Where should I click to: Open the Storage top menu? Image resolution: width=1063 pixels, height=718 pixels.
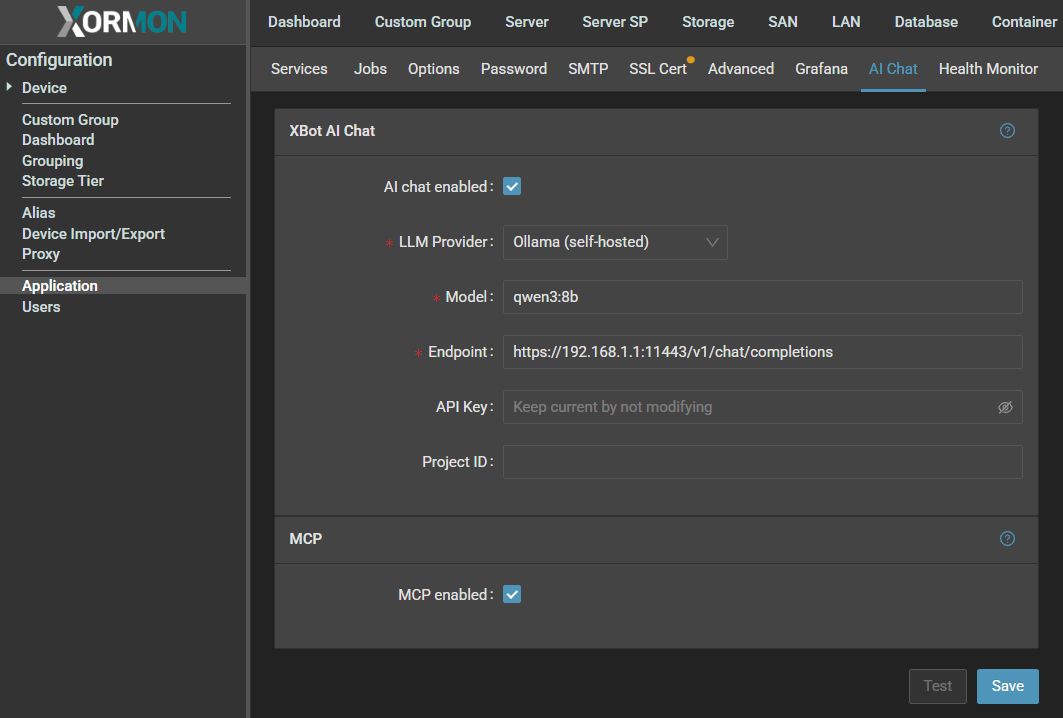point(707,22)
